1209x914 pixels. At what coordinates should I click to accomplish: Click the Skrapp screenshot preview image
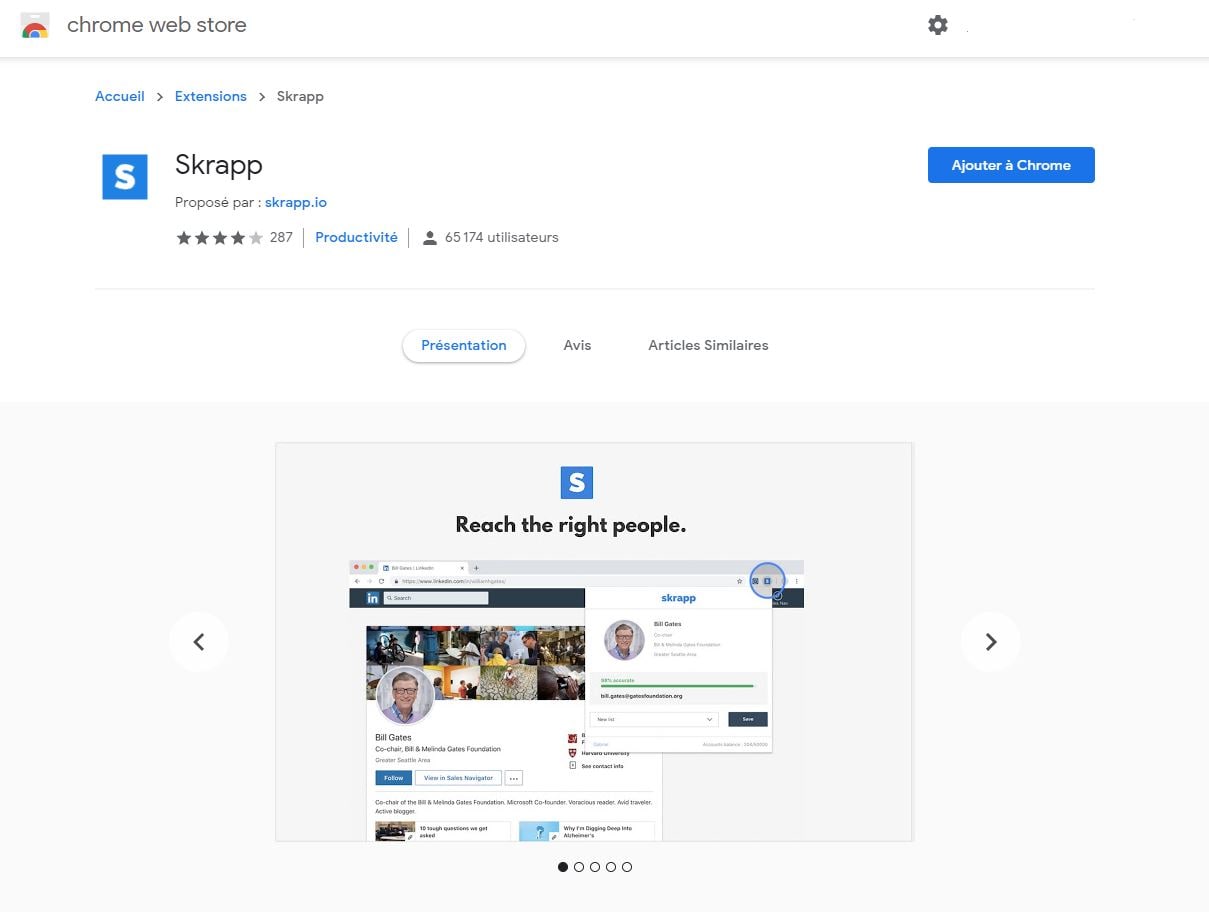click(594, 642)
